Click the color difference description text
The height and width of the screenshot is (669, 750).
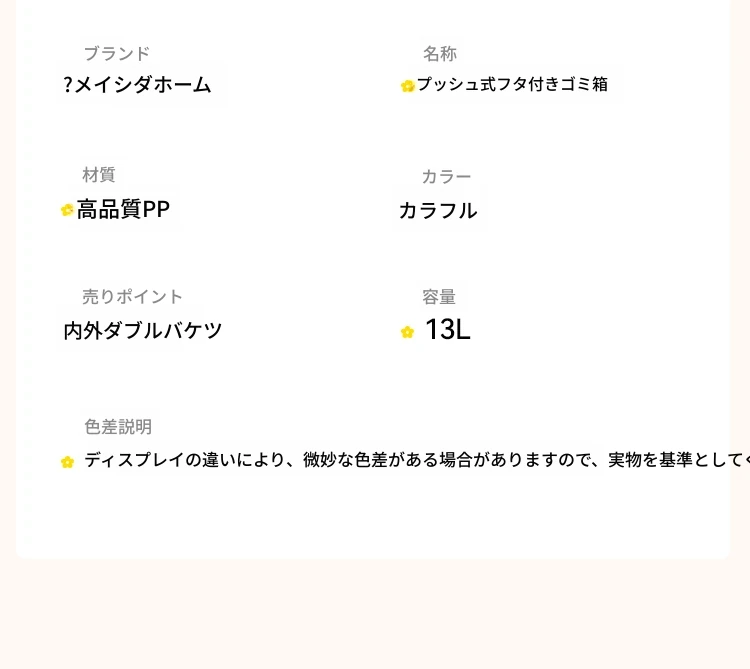point(416,460)
